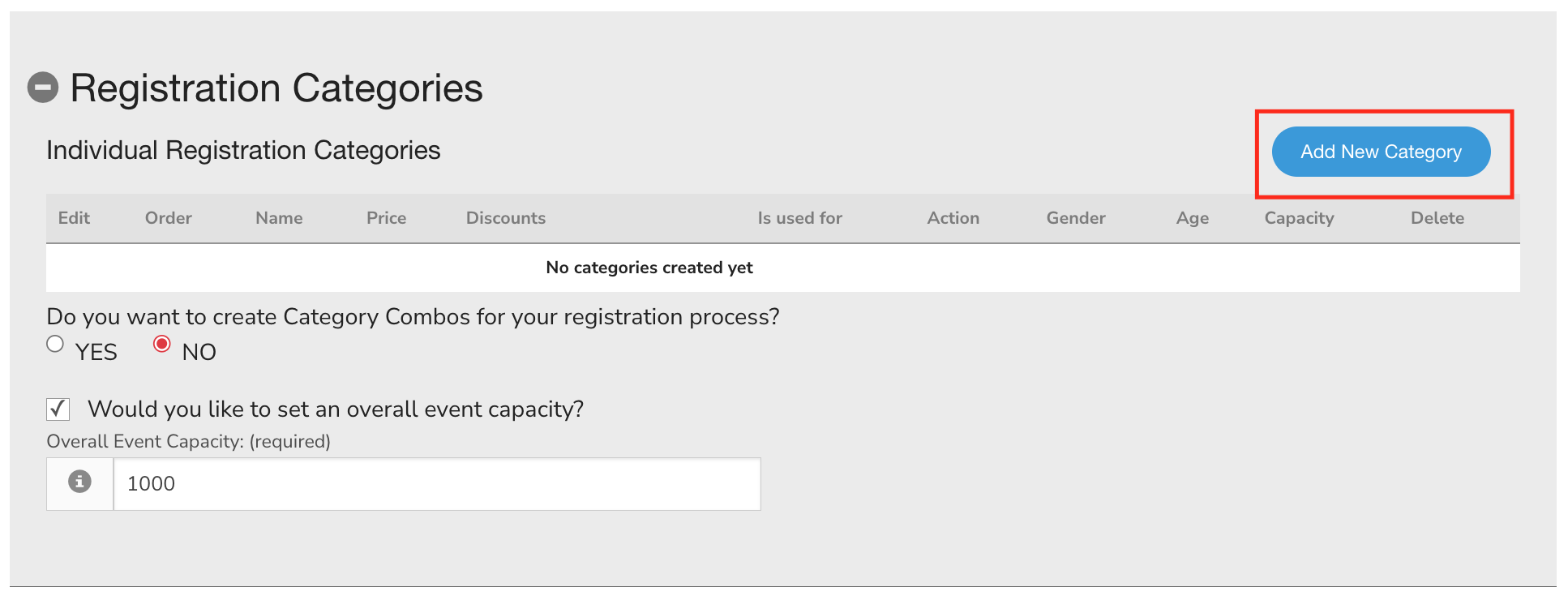Click the Registration Categories heading text
The width and height of the screenshot is (1568, 600).
click(x=276, y=88)
